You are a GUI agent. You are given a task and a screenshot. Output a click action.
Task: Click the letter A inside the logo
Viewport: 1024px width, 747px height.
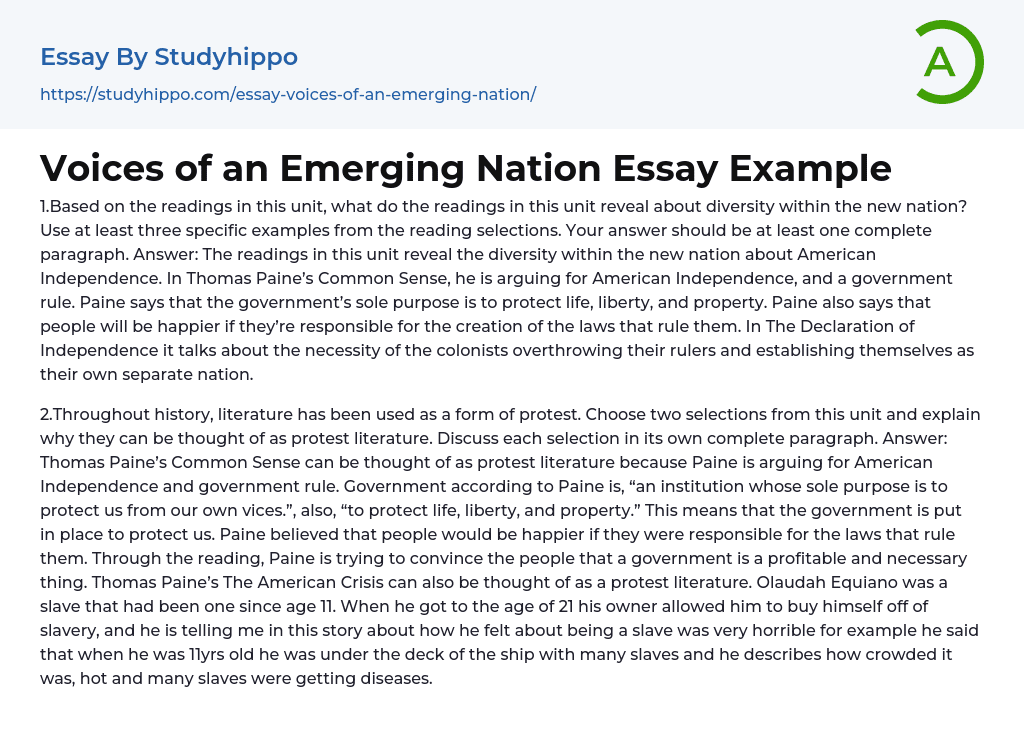coord(940,63)
